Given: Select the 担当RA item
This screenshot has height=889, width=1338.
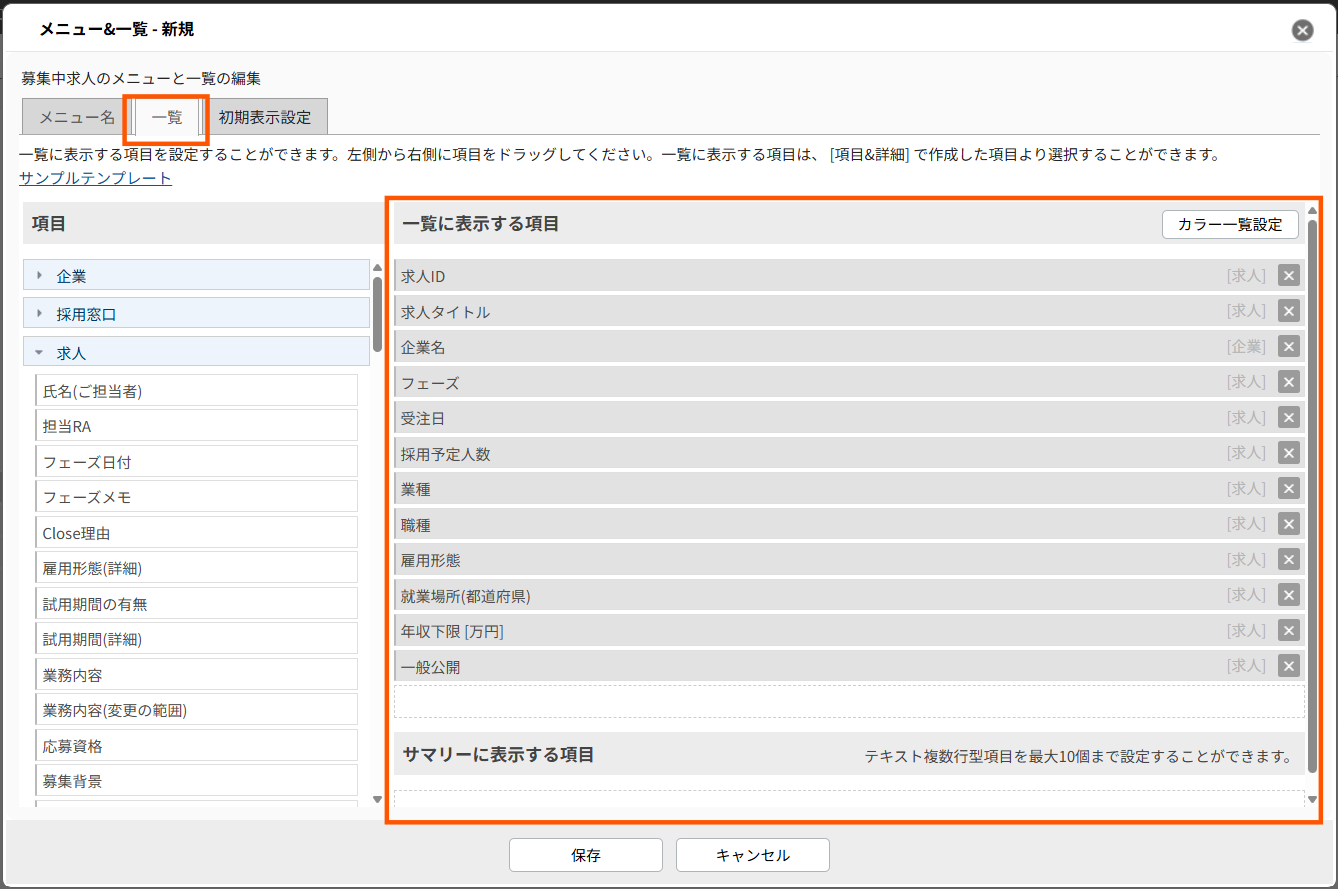Looking at the screenshot, I should pyautogui.click(x=196, y=426).
